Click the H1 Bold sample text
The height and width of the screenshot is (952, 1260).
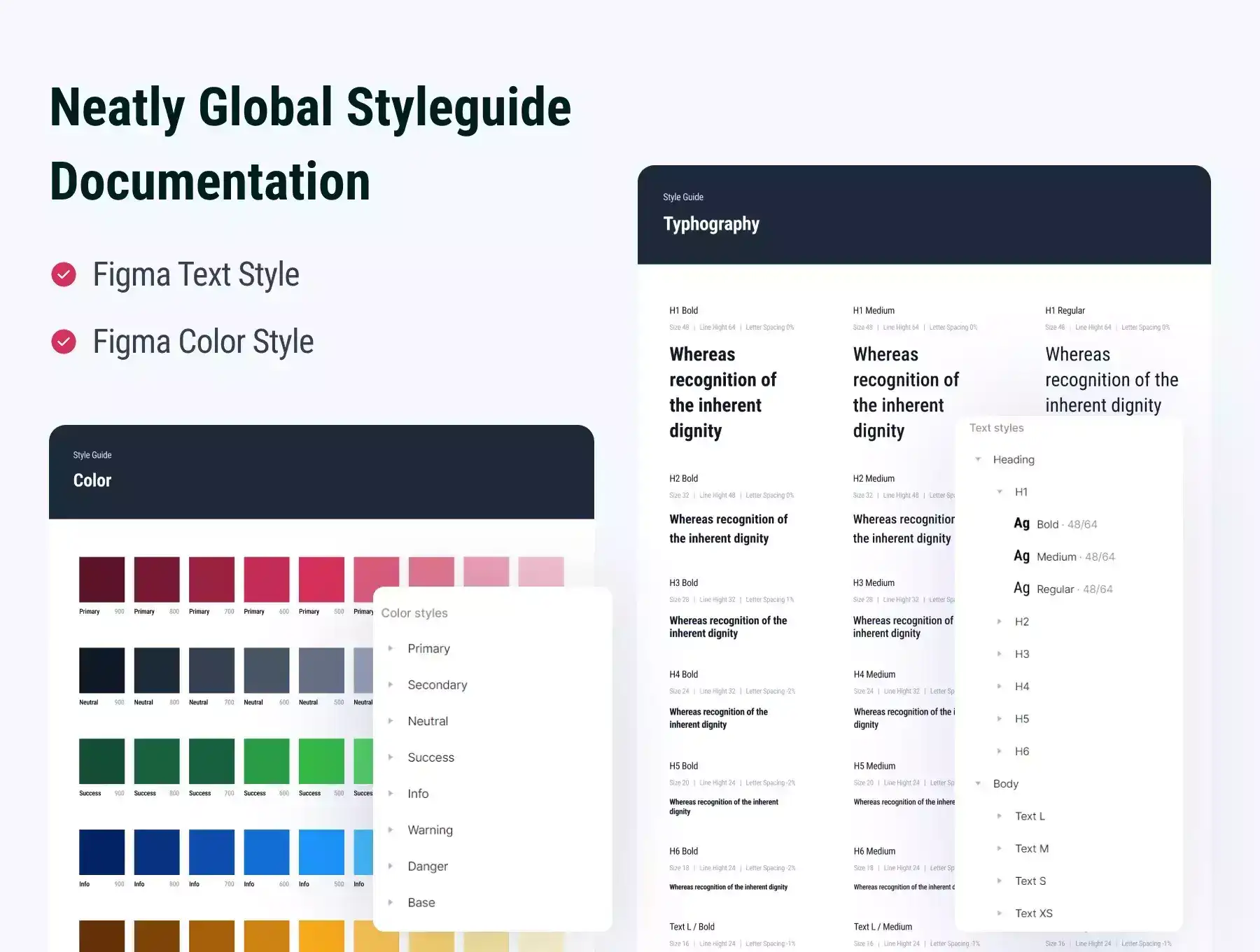(722, 392)
